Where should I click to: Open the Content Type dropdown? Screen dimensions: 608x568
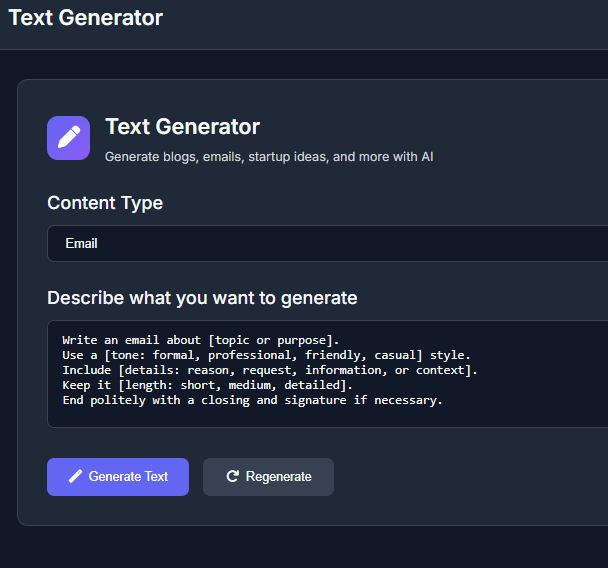pyautogui.click(x=327, y=243)
